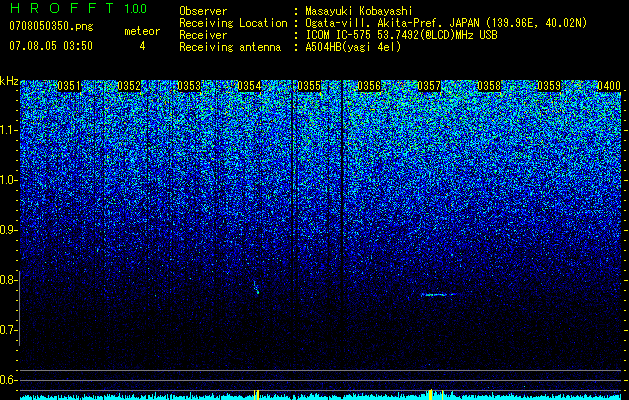Click the 0.6 kHz axis tick label

pos(8,380)
